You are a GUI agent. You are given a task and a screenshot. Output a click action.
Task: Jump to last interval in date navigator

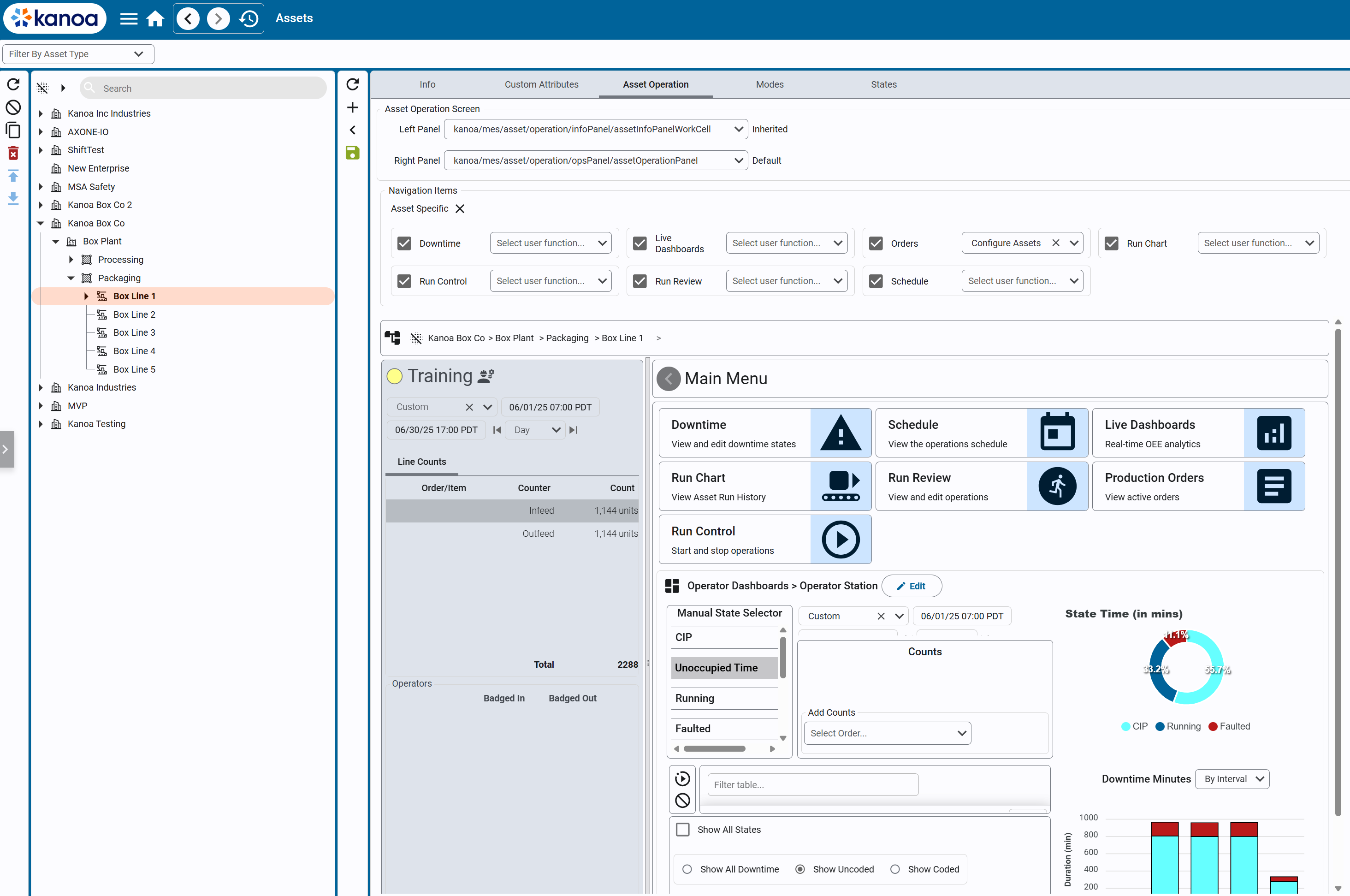tap(574, 430)
